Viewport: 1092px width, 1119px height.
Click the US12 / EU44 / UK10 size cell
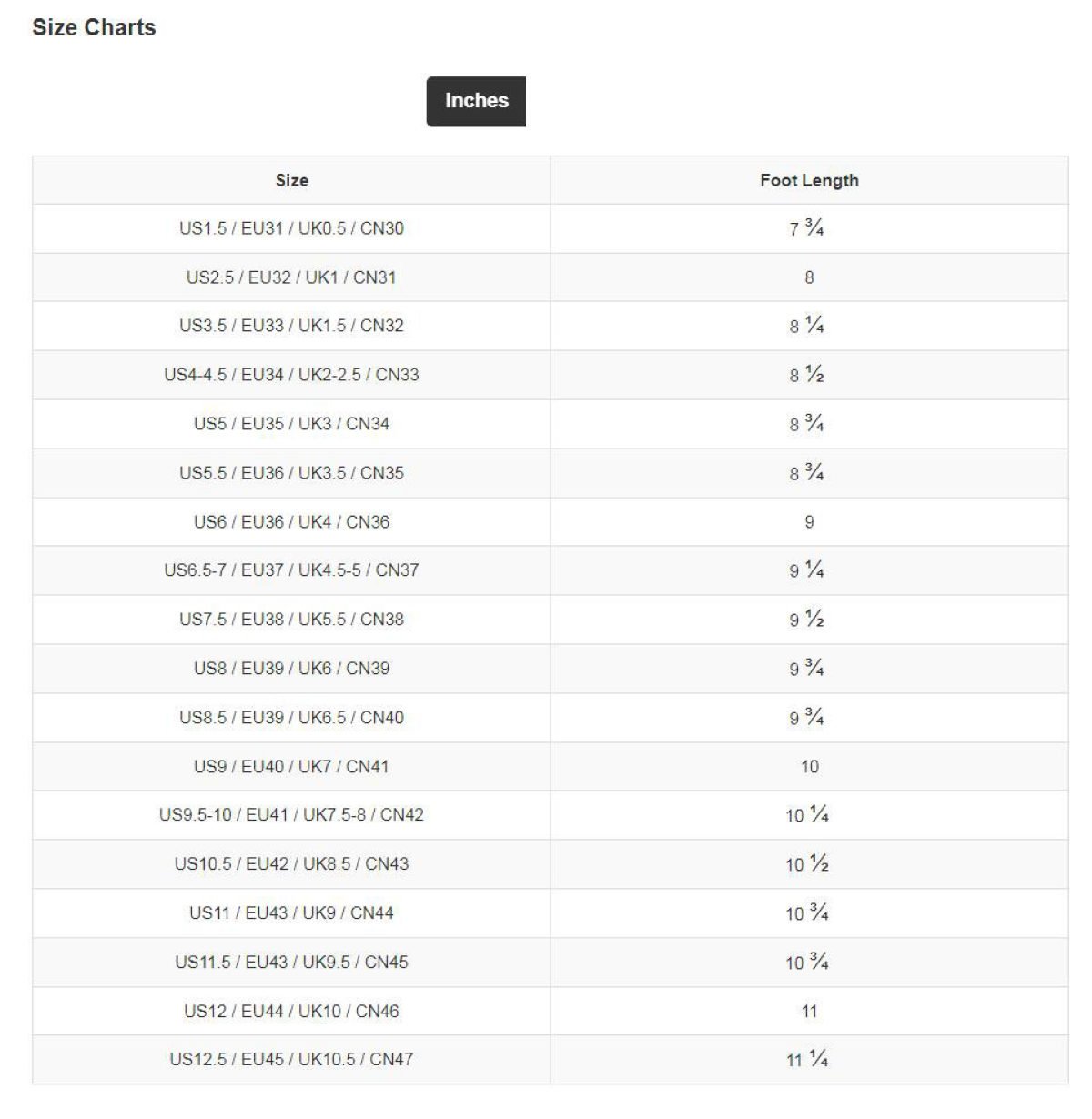pyautogui.click(x=291, y=1011)
